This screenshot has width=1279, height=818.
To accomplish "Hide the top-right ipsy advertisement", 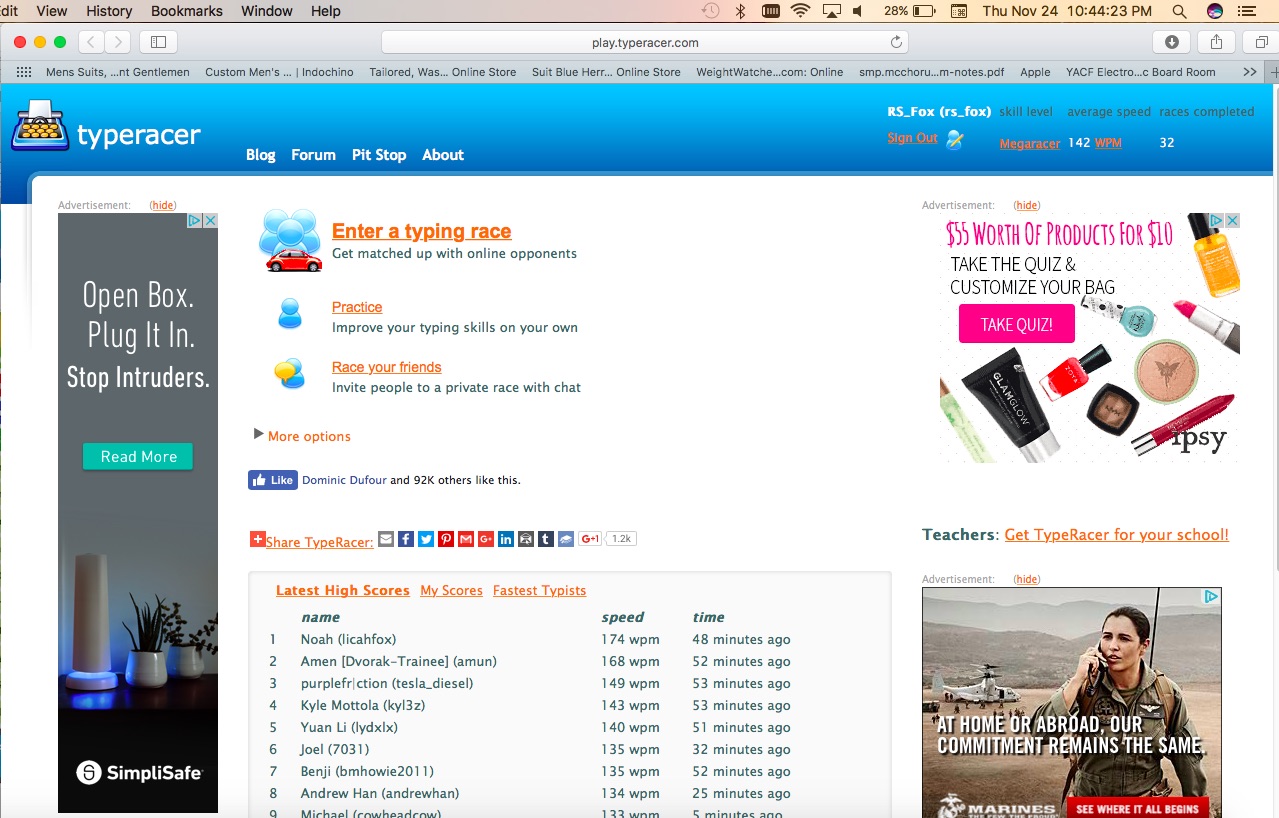I will click(1027, 205).
